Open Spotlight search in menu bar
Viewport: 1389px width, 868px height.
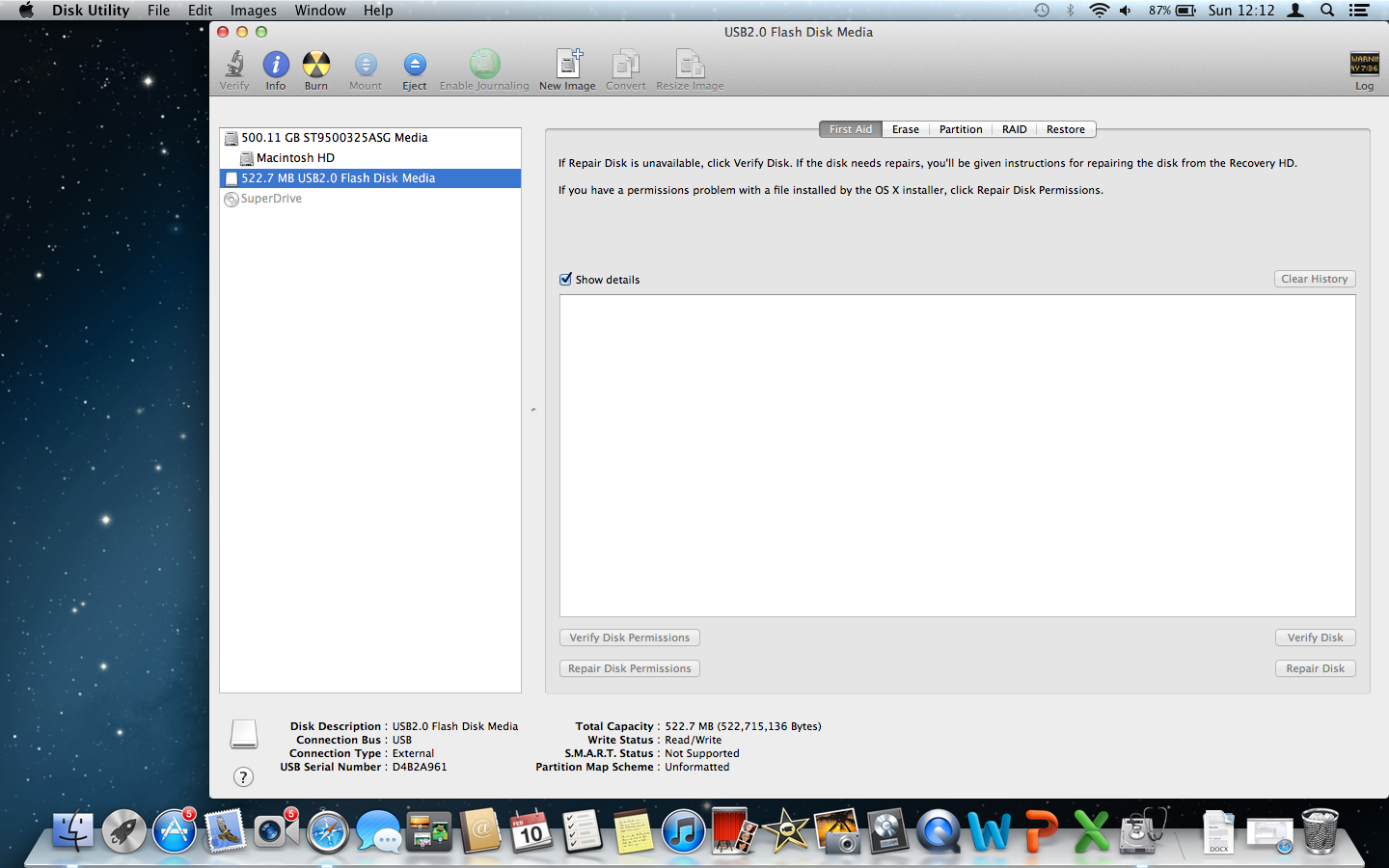click(1327, 11)
